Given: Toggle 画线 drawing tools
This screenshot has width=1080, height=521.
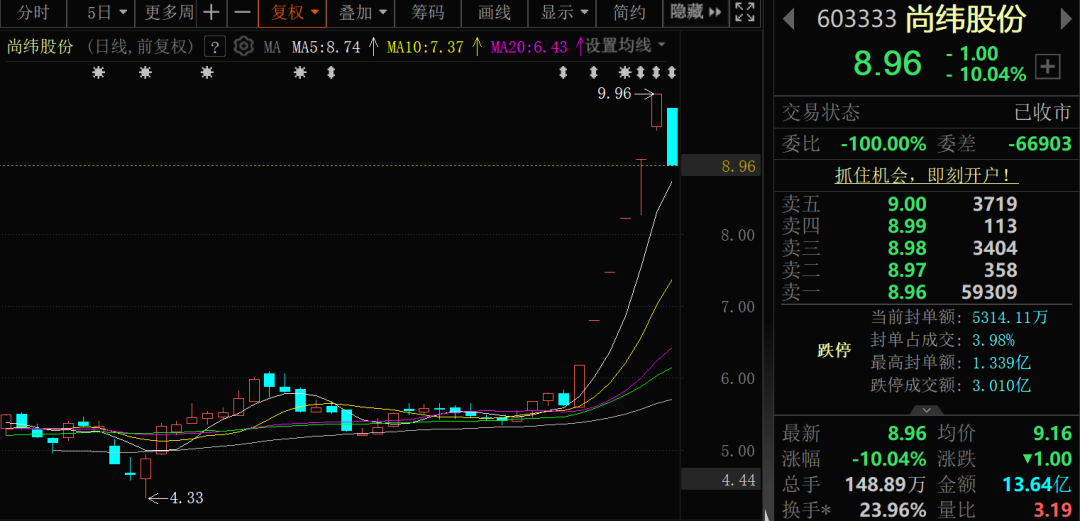Looking at the screenshot, I should tap(495, 12).
